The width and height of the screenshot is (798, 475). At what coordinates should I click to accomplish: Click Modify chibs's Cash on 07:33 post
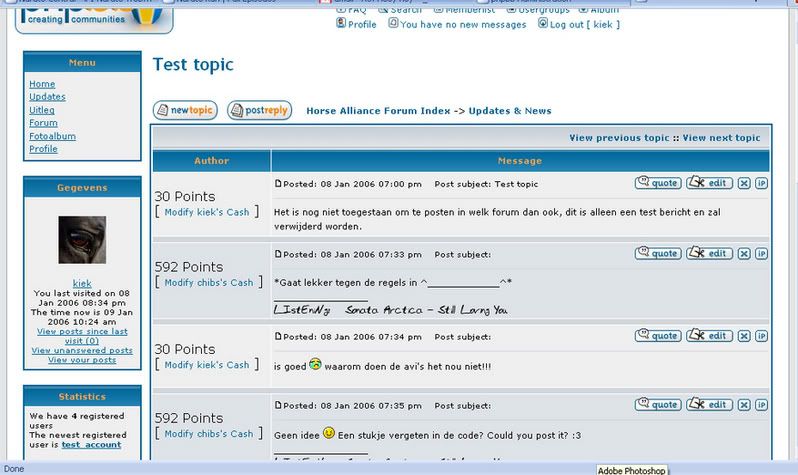point(209,283)
